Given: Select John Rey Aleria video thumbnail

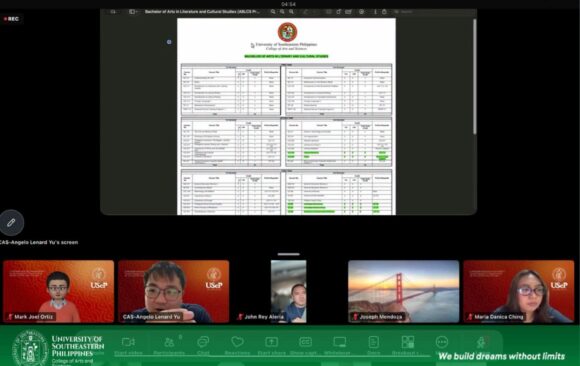Looking at the screenshot, I should click(x=289, y=291).
